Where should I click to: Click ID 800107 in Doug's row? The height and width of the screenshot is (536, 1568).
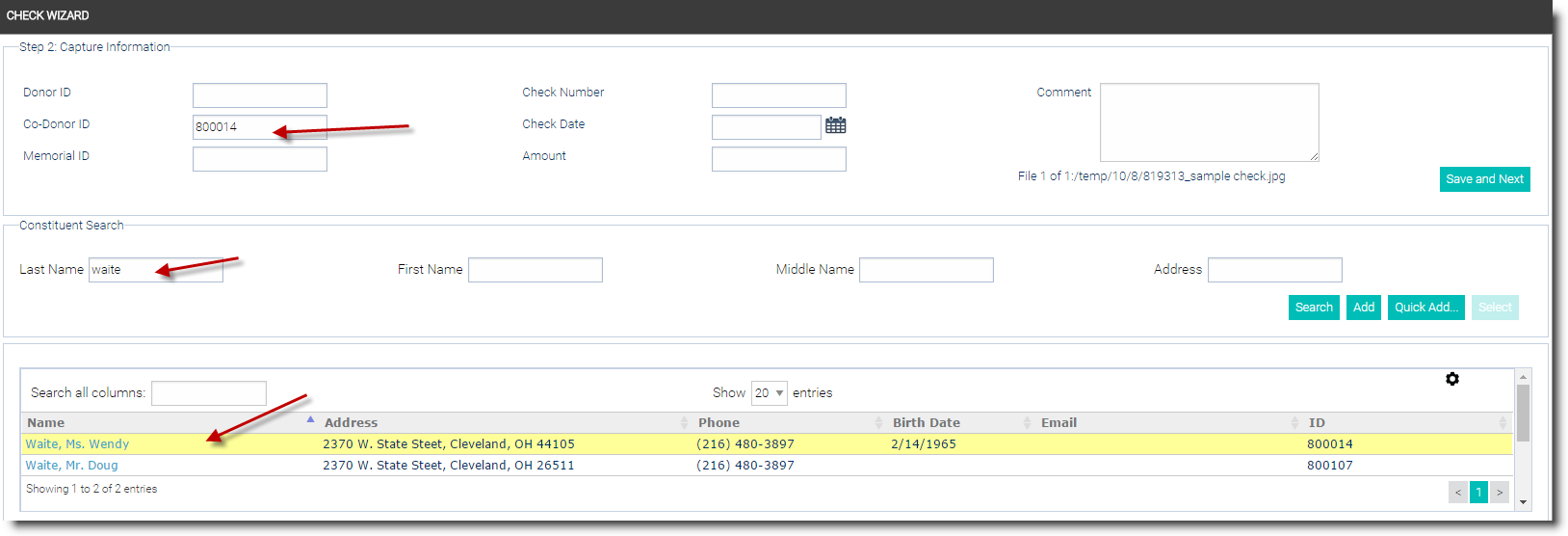coord(1330,466)
